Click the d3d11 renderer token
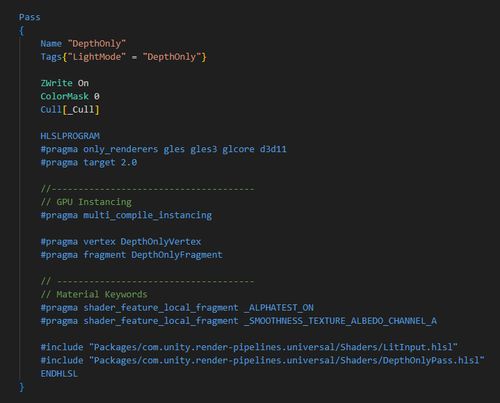The width and height of the screenshot is (500, 403). 273,149
